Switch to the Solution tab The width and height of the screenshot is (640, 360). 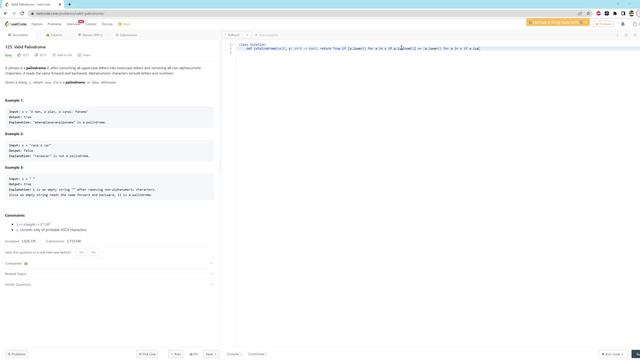click(54, 35)
